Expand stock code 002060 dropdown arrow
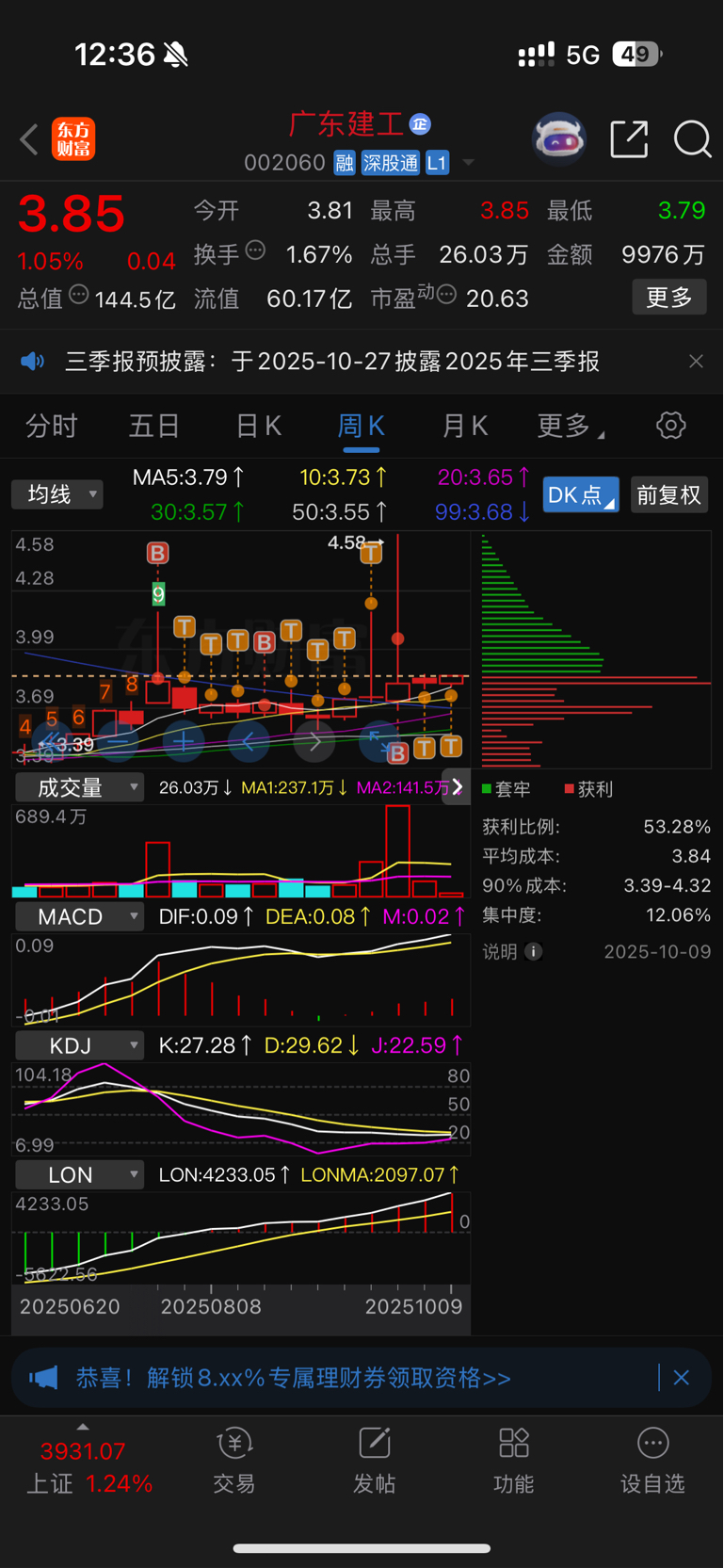 468,164
